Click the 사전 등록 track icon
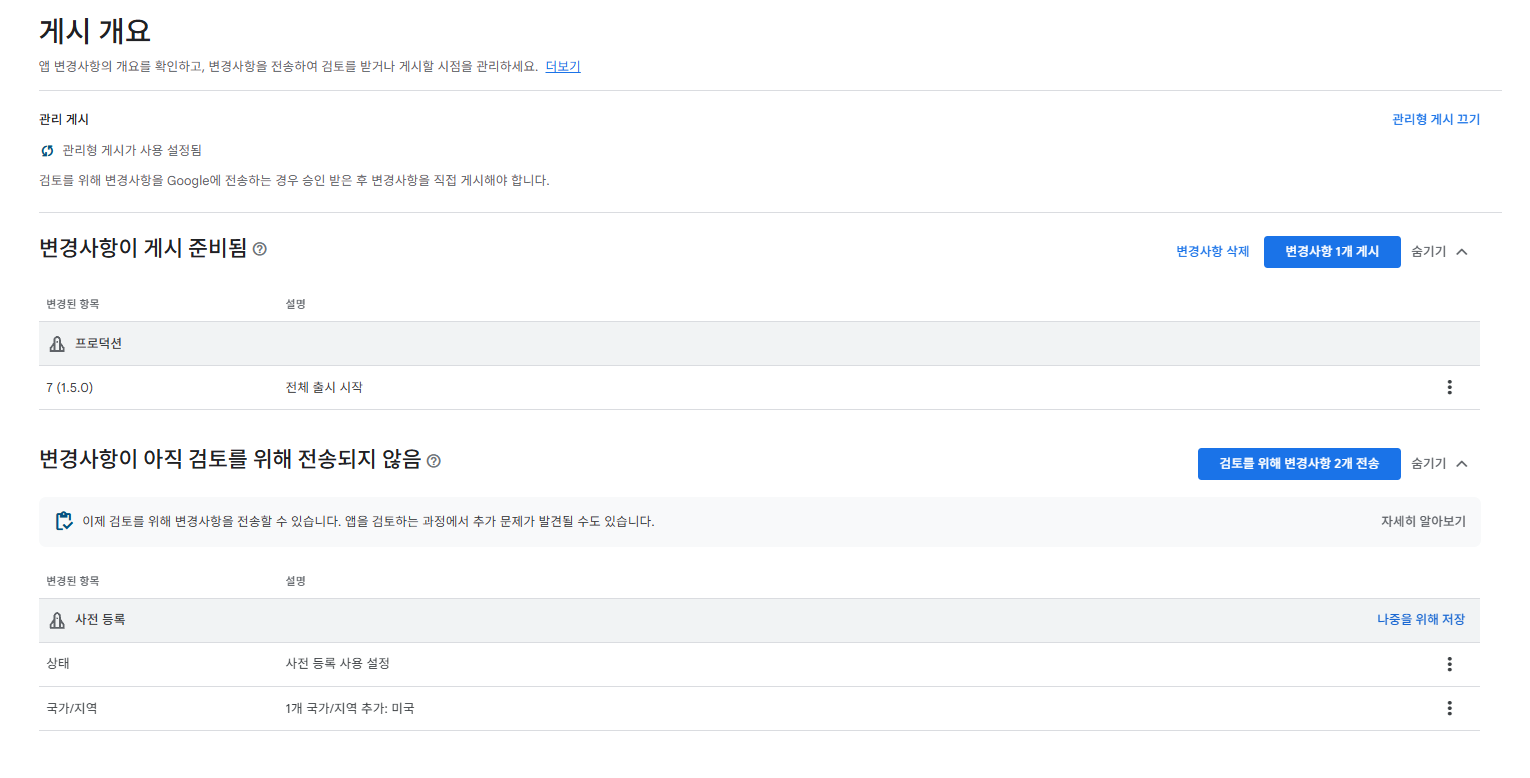The width and height of the screenshot is (1530, 778). click(57, 621)
